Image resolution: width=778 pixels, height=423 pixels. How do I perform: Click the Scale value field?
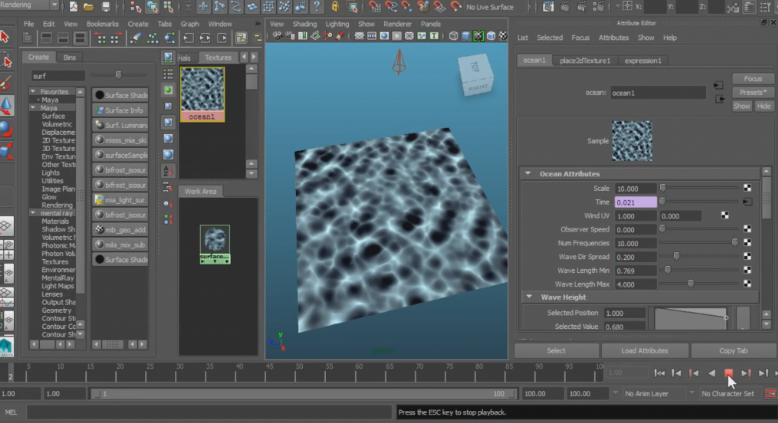pos(636,188)
